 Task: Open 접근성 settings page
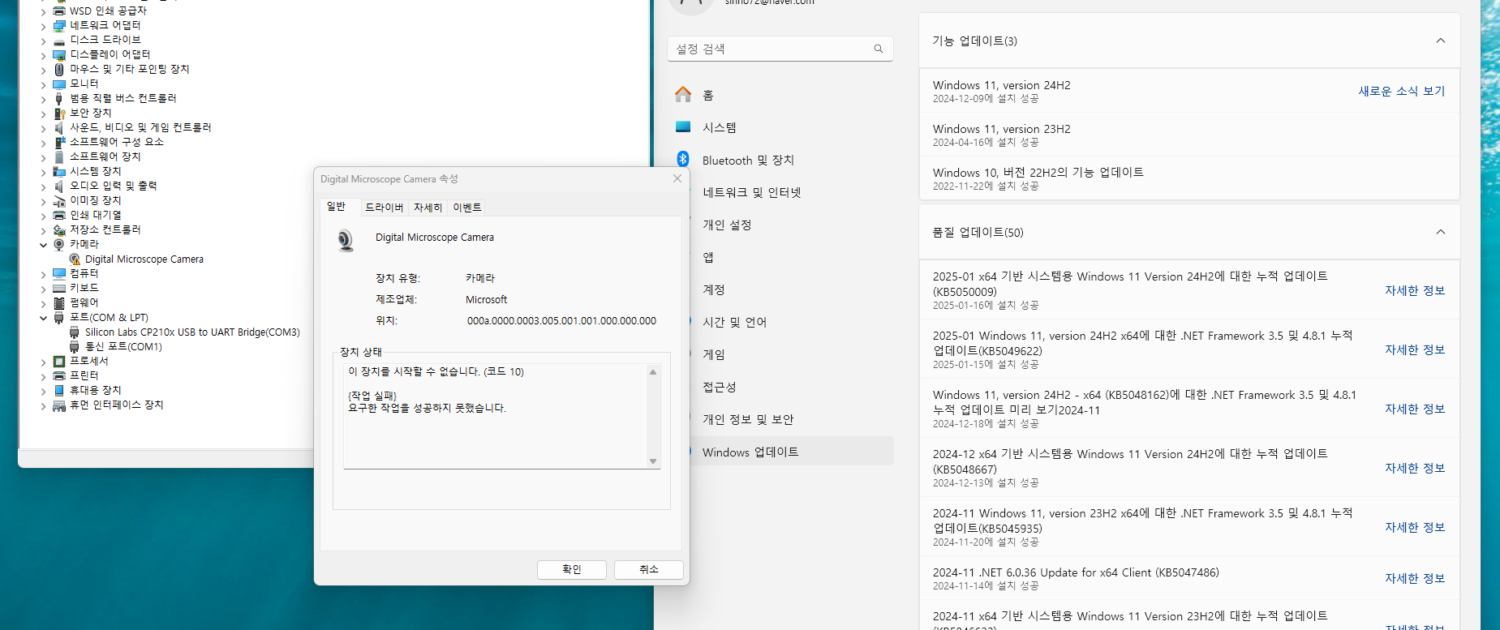(719, 387)
